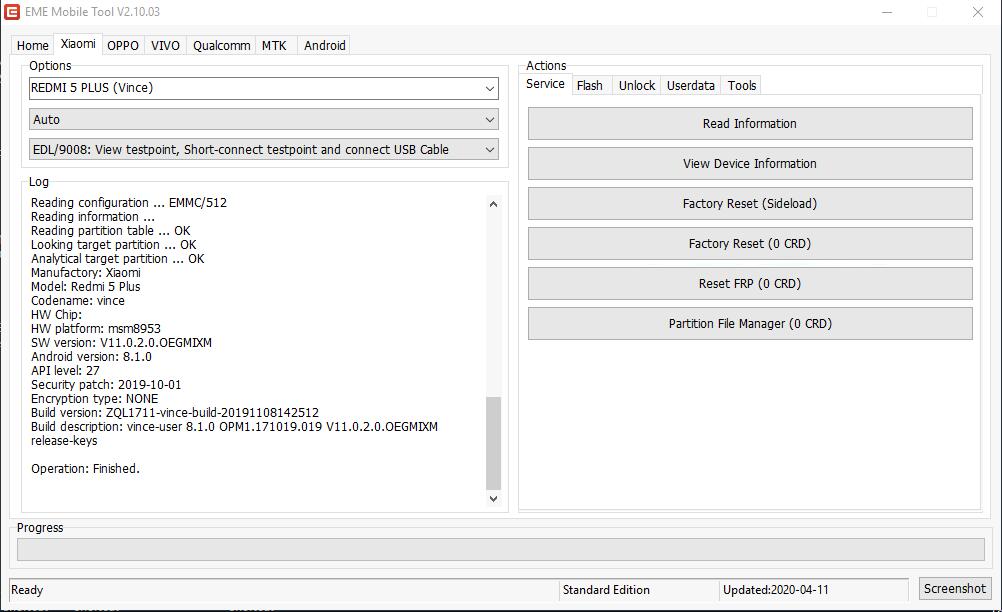The width and height of the screenshot is (1002, 612).
Task: Open the Qualcomm tab
Action: point(222,45)
